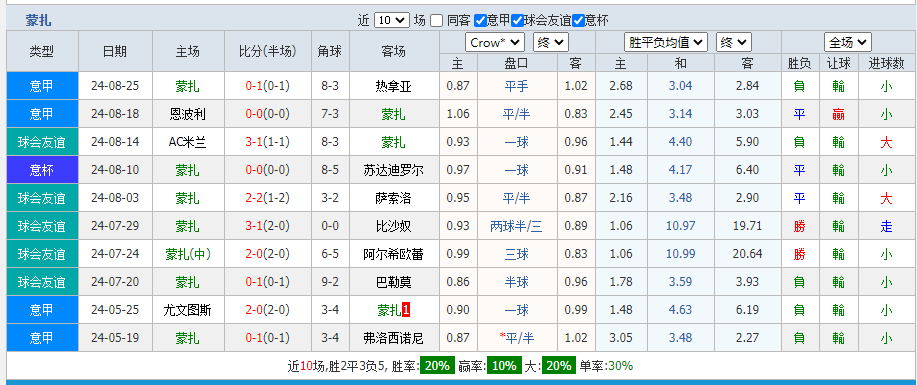Viewport: 917px width, 385px height.
Task: Click the 角球 column header
Action: coord(330,51)
